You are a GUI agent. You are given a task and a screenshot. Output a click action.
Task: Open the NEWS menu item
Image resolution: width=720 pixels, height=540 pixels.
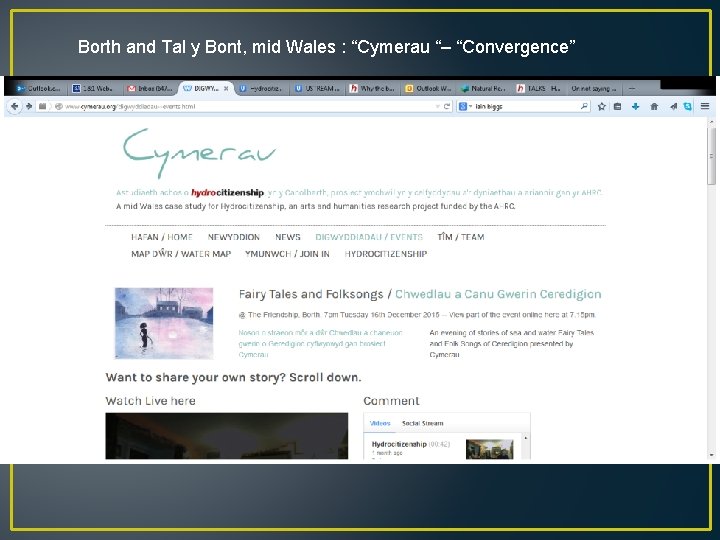287,237
